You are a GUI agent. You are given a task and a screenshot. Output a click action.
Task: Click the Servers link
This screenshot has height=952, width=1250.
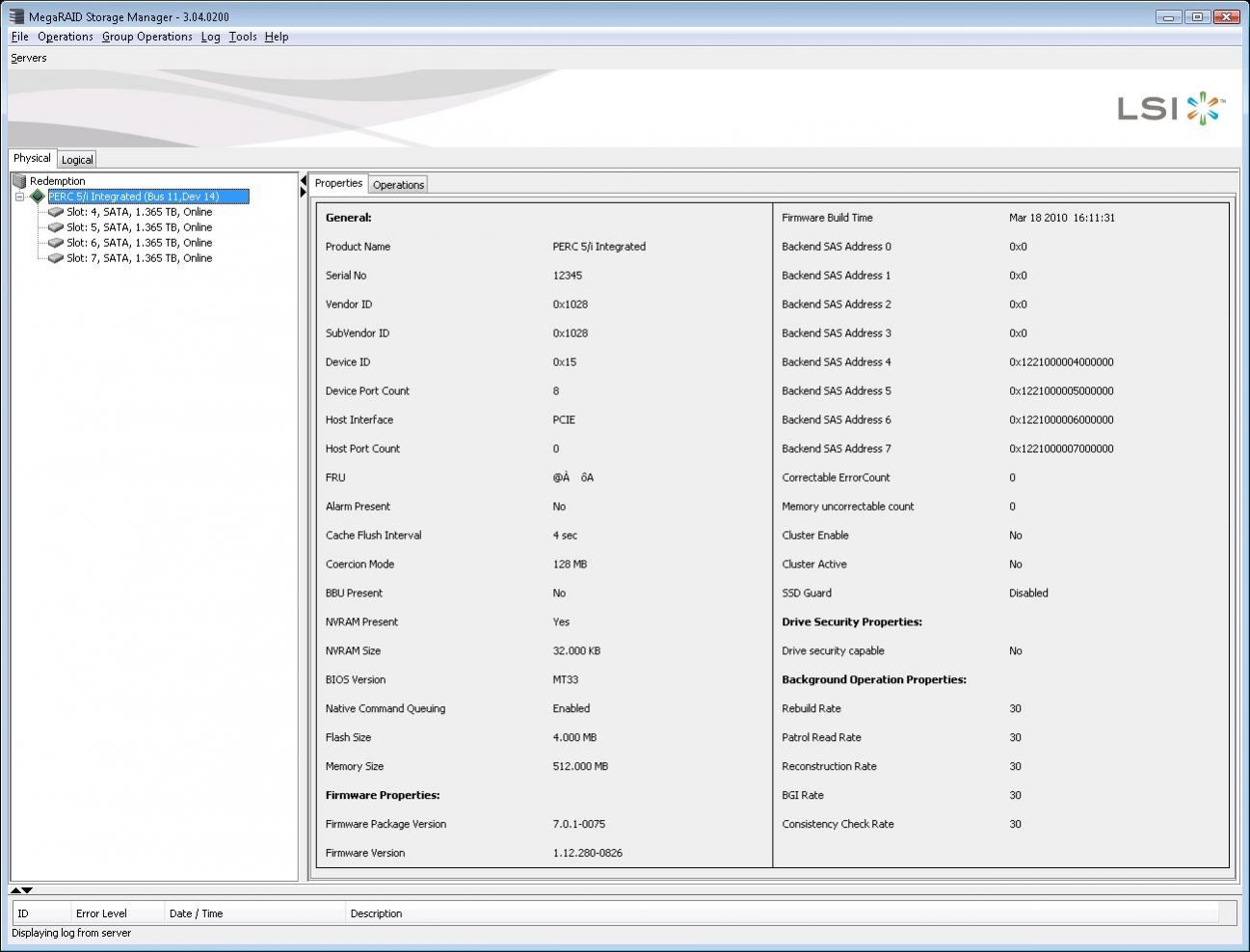pyautogui.click(x=29, y=58)
